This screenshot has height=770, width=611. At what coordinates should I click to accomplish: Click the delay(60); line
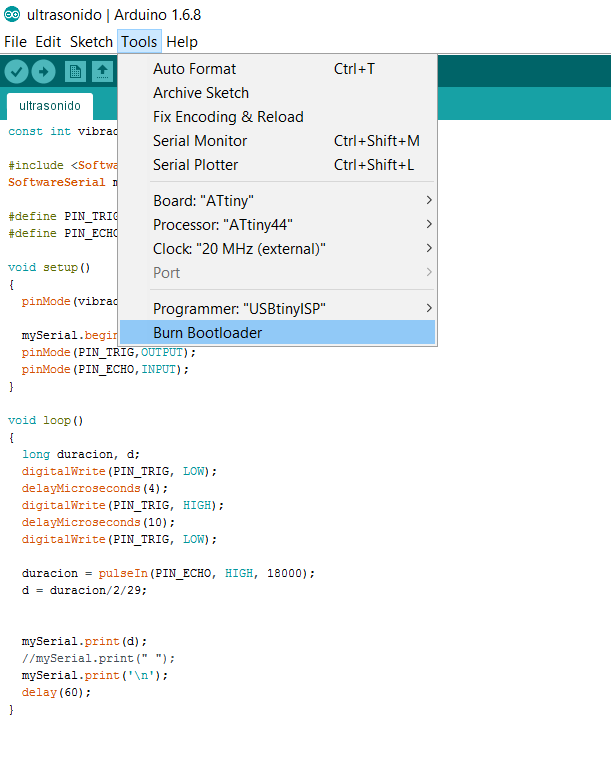(x=56, y=692)
